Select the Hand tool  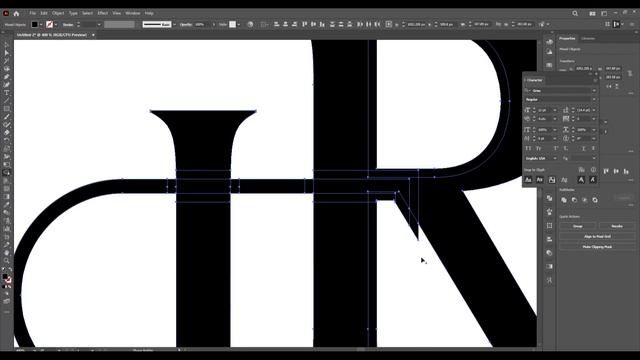click(x=7, y=253)
